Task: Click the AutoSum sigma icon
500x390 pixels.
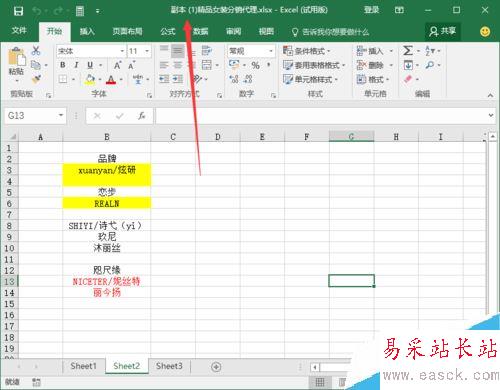Action: click(x=408, y=51)
